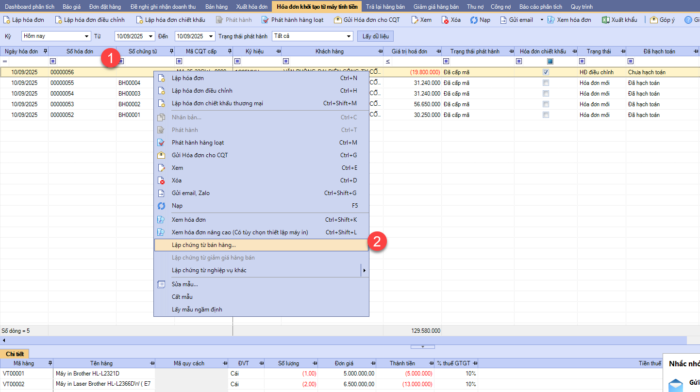Switch to Báo giá tab

pos(72,7)
